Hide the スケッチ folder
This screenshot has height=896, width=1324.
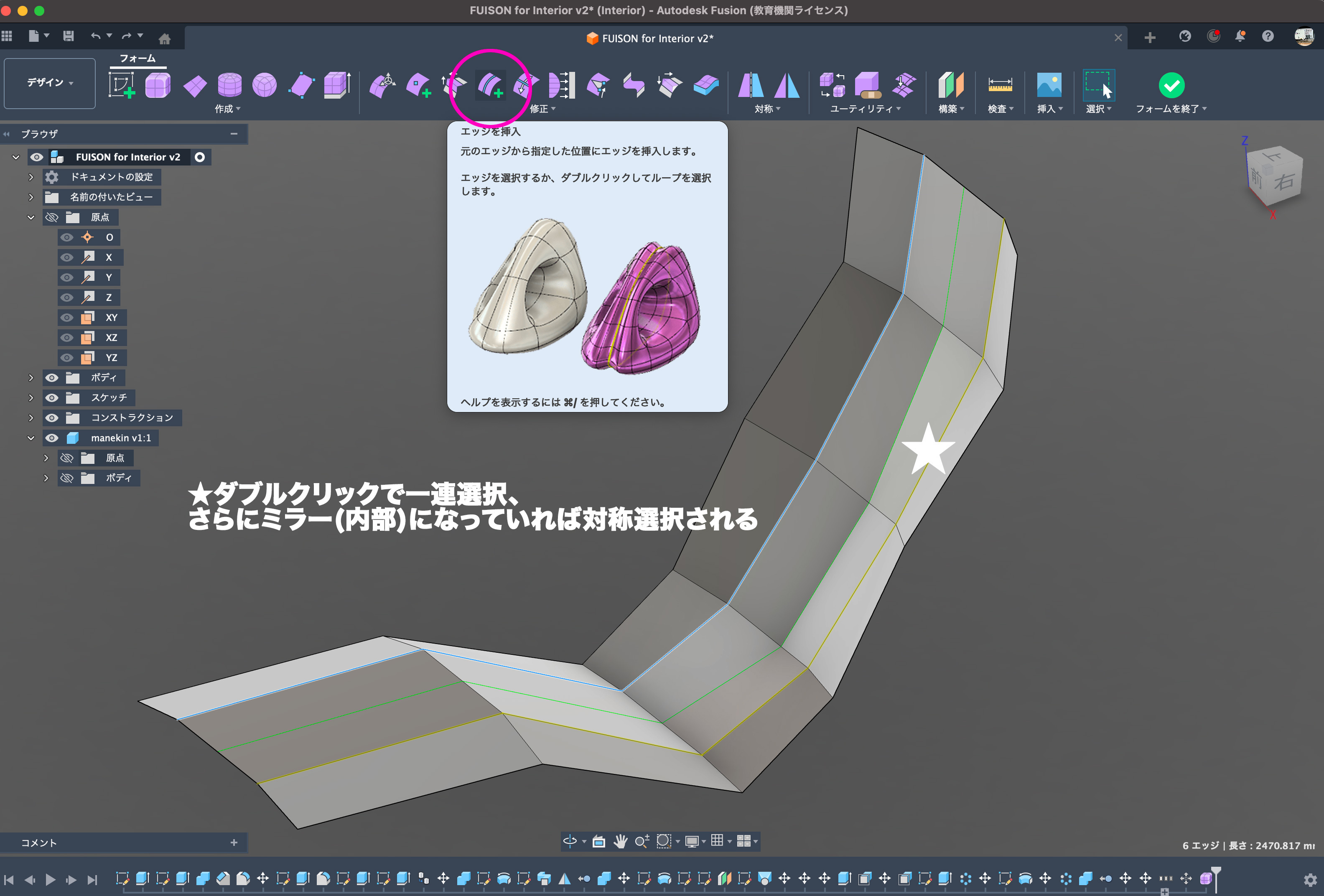pos(52,397)
